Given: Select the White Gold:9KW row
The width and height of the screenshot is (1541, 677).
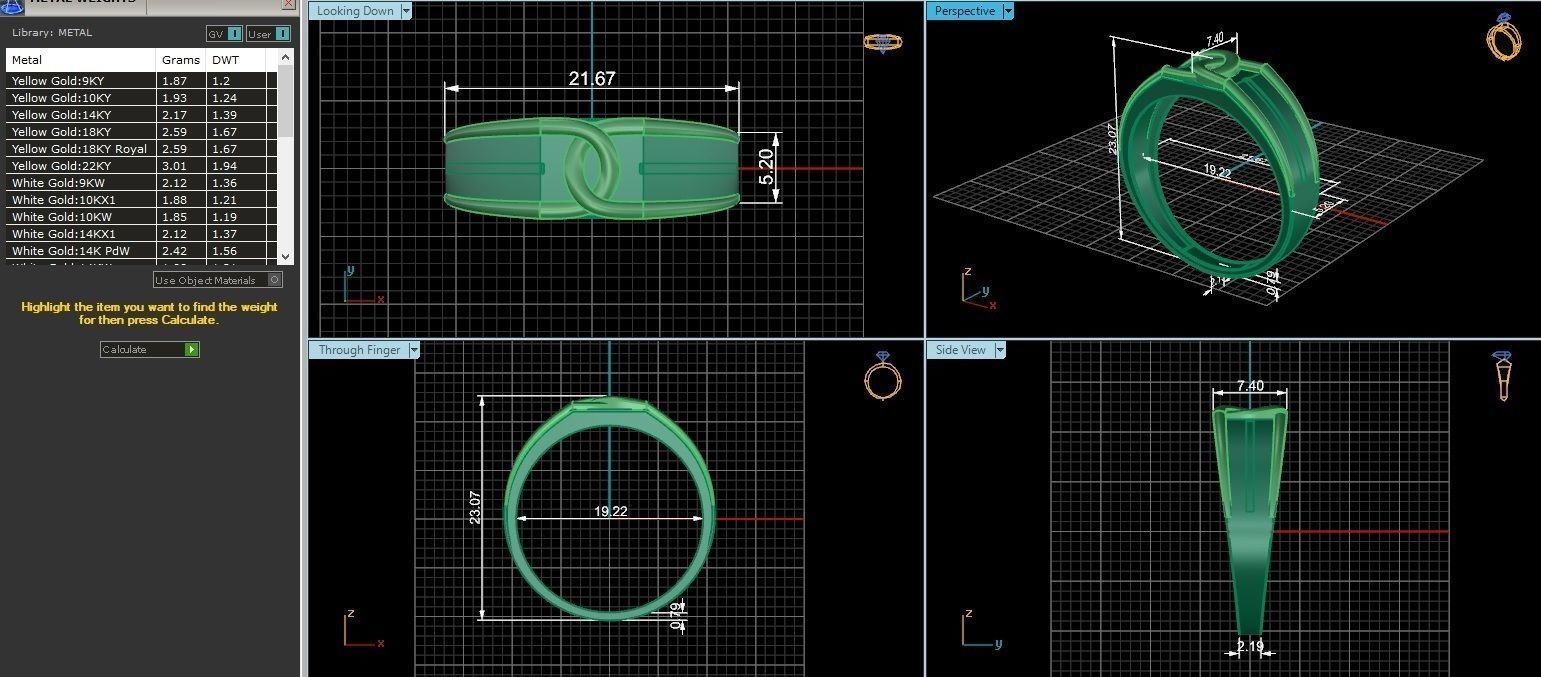Looking at the screenshot, I should tap(142, 183).
